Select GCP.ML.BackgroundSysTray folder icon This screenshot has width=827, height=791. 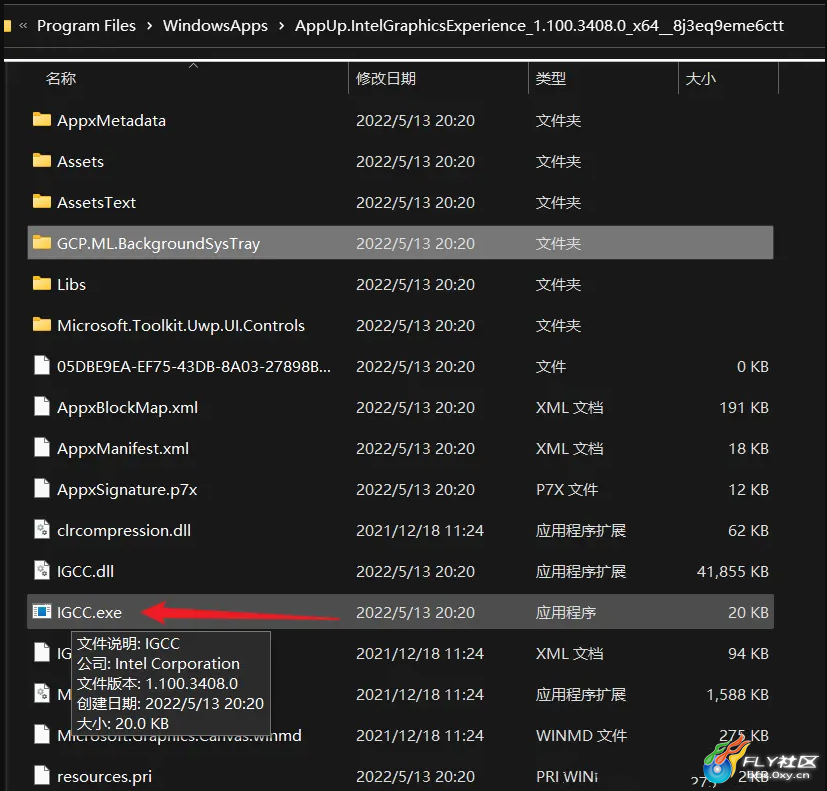[x=42, y=243]
